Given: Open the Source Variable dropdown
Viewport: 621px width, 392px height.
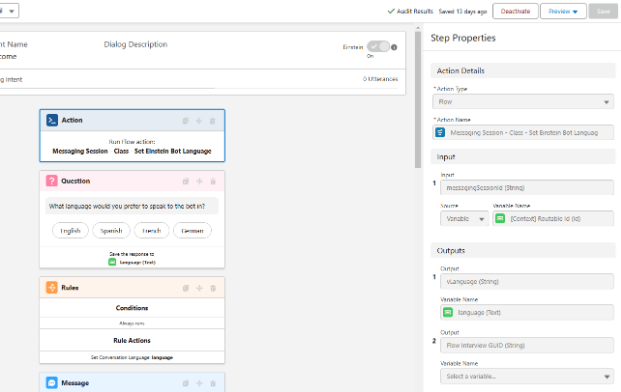Looking at the screenshot, I should click(464, 219).
